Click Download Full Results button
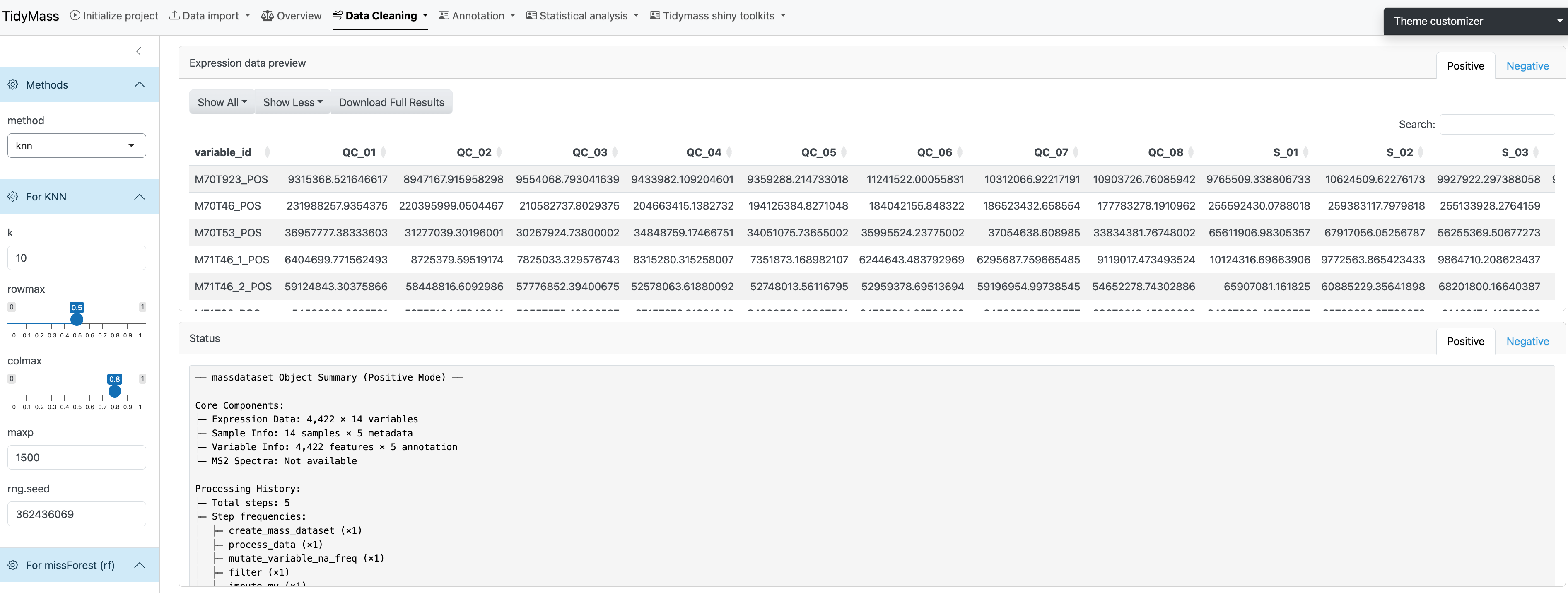Screen dimensions: 1568x593 point(391,102)
